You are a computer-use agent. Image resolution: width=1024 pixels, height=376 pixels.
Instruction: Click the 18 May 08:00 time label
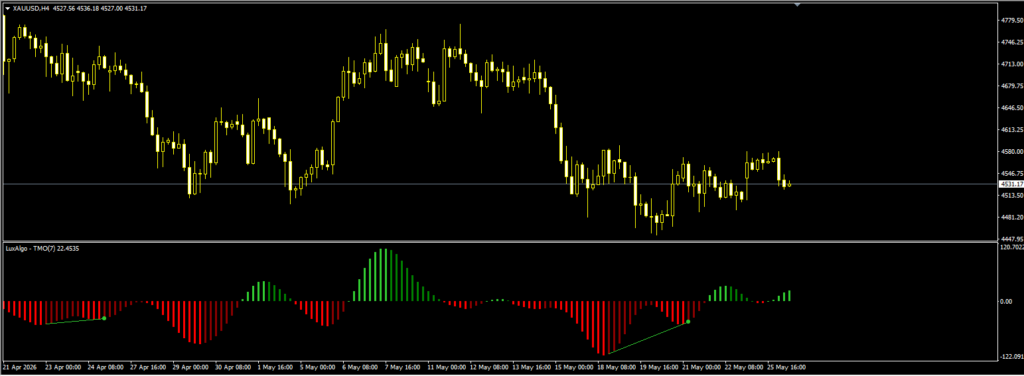[x=616, y=367]
